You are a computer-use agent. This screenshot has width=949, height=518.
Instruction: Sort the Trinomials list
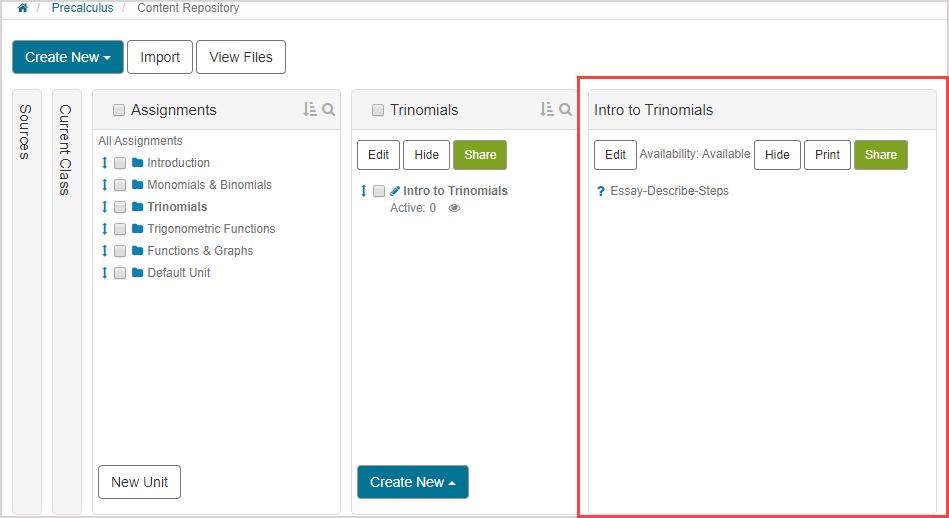547,109
